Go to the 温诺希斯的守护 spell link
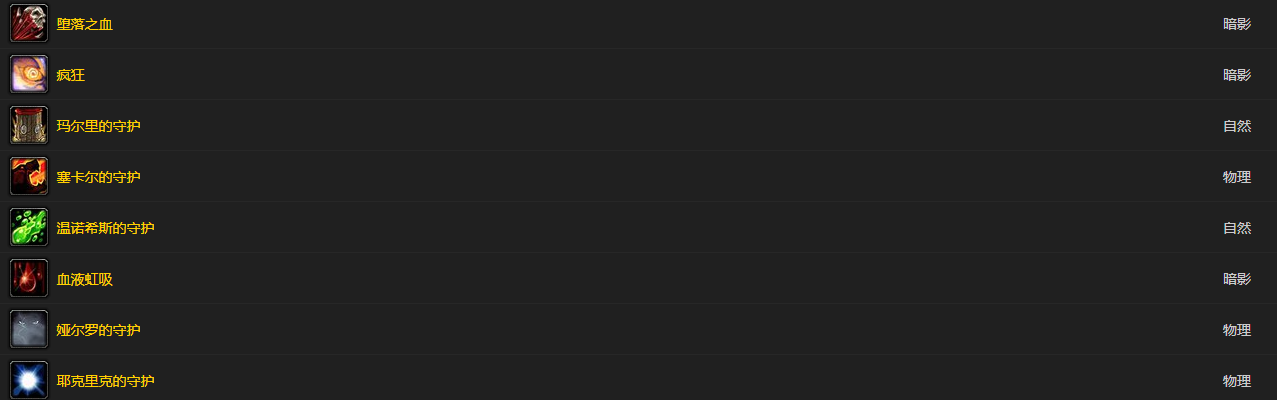This screenshot has height=400, width=1277. click(106, 228)
